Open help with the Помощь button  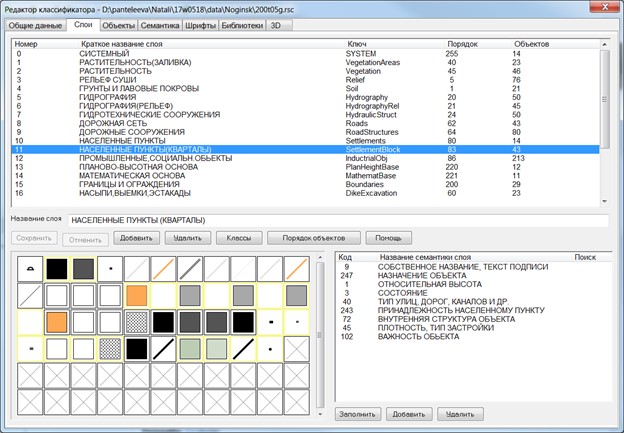(x=390, y=238)
